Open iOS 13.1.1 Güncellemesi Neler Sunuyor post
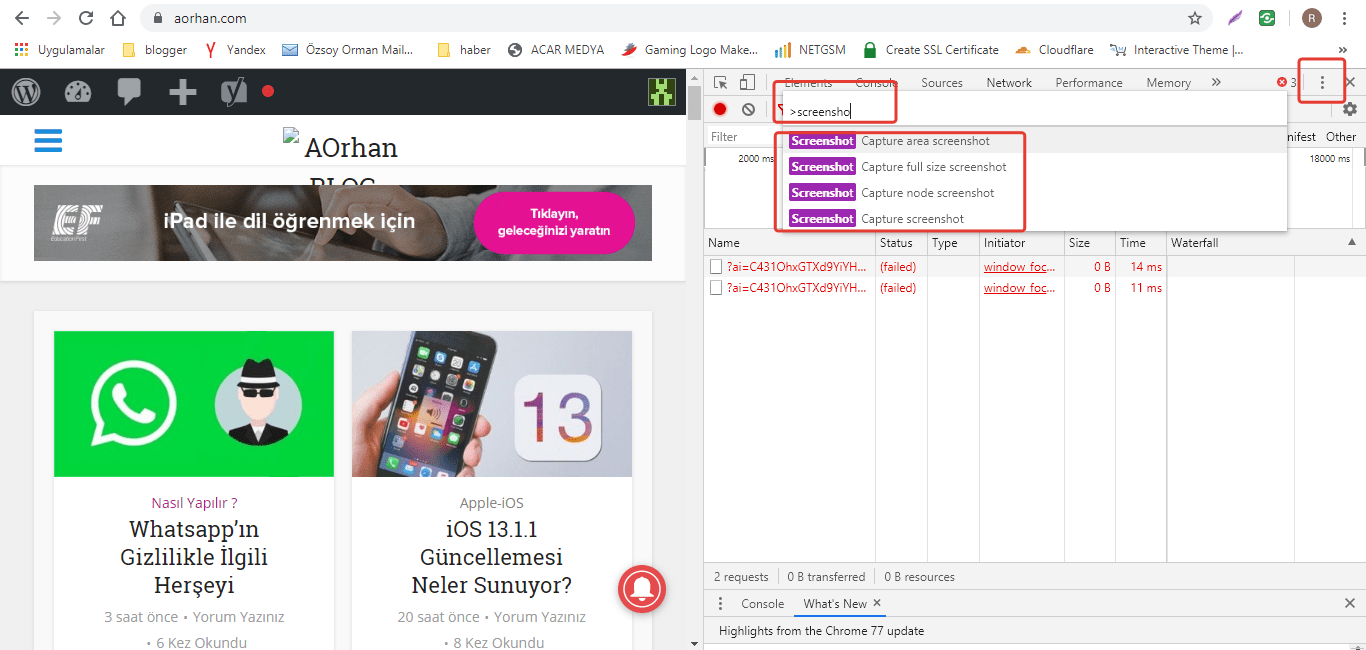 coord(492,557)
